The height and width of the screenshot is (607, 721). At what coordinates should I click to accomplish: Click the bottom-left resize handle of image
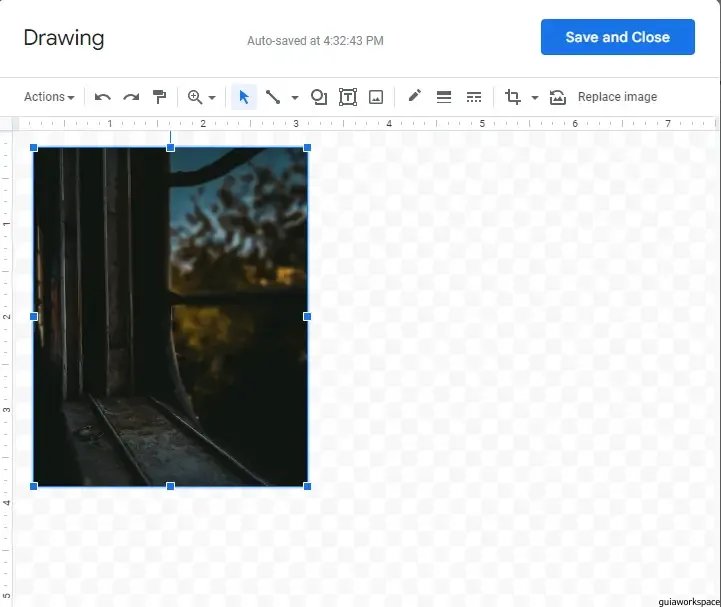pyautogui.click(x=34, y=486)
